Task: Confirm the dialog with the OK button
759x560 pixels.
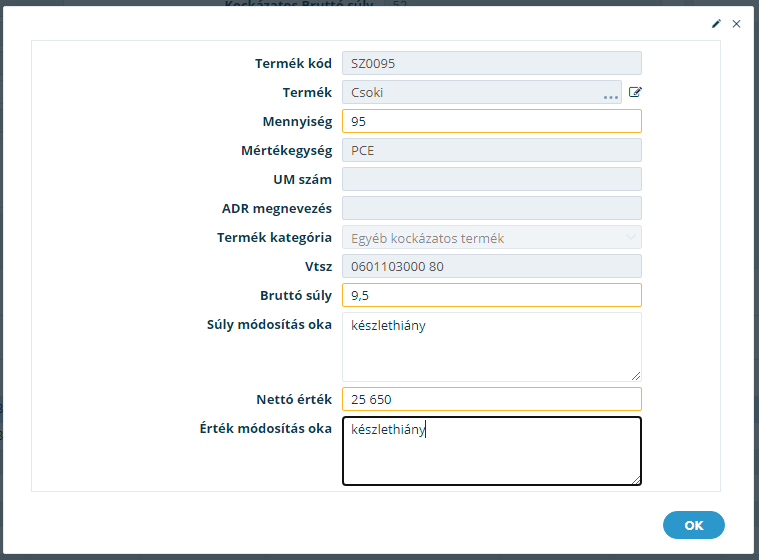Action: point(694,525)
